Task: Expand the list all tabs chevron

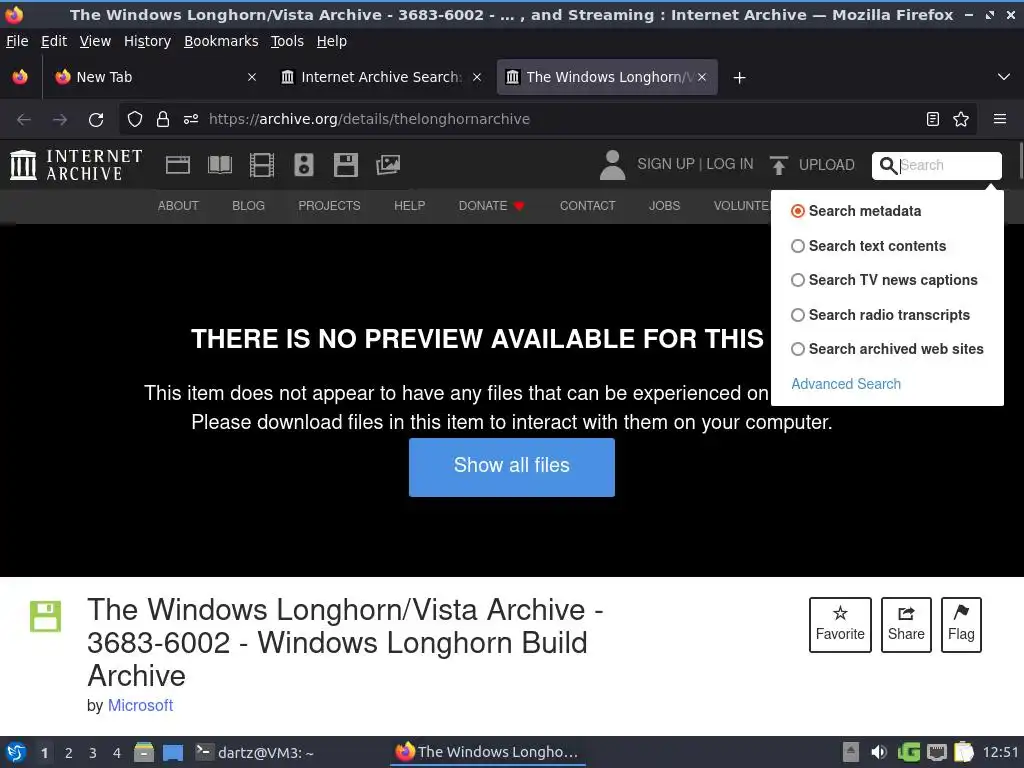Action: [x=1004, y=77]
